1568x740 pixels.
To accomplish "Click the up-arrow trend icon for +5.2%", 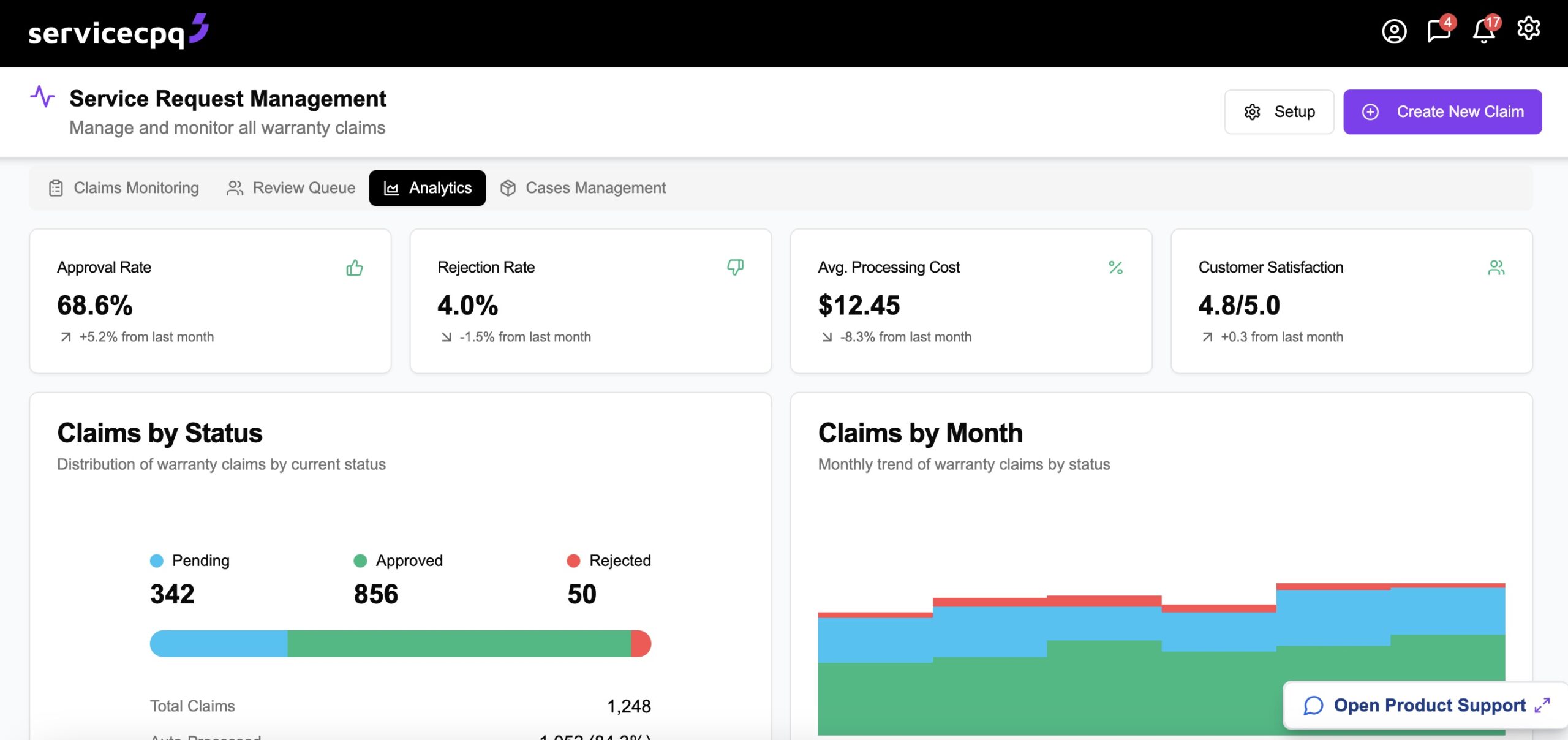I will click(x=66, y=337).
